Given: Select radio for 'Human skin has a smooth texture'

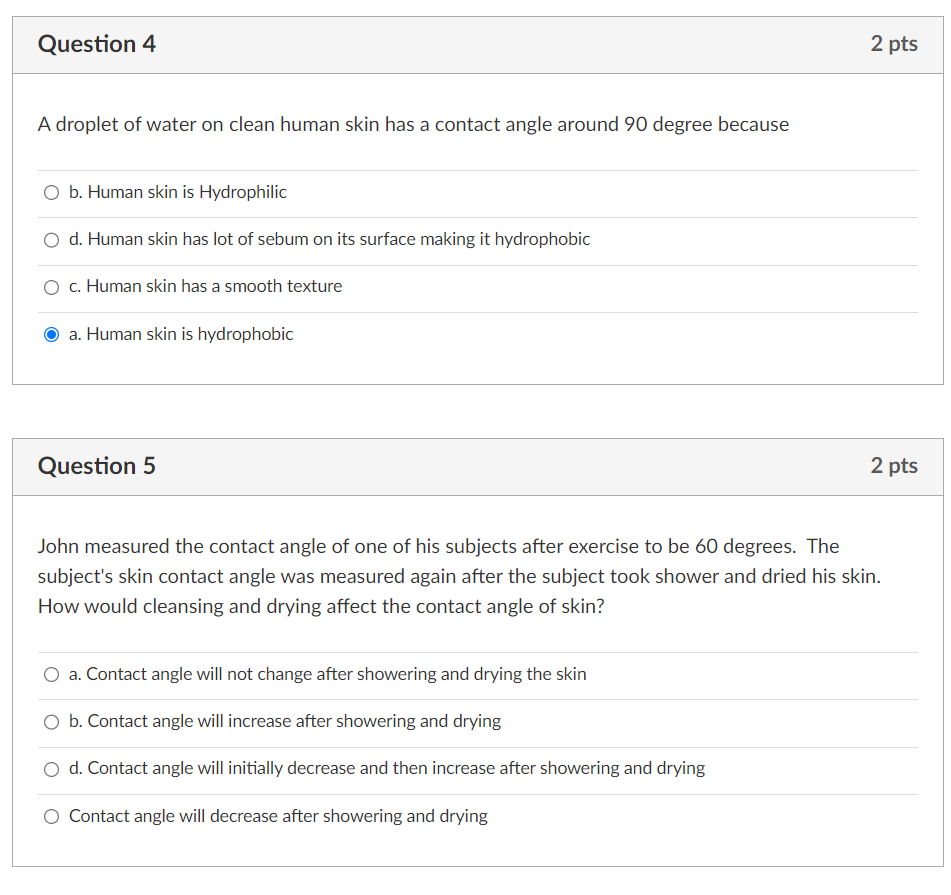Looking at the screenshot, I should [x=52, y=287].
